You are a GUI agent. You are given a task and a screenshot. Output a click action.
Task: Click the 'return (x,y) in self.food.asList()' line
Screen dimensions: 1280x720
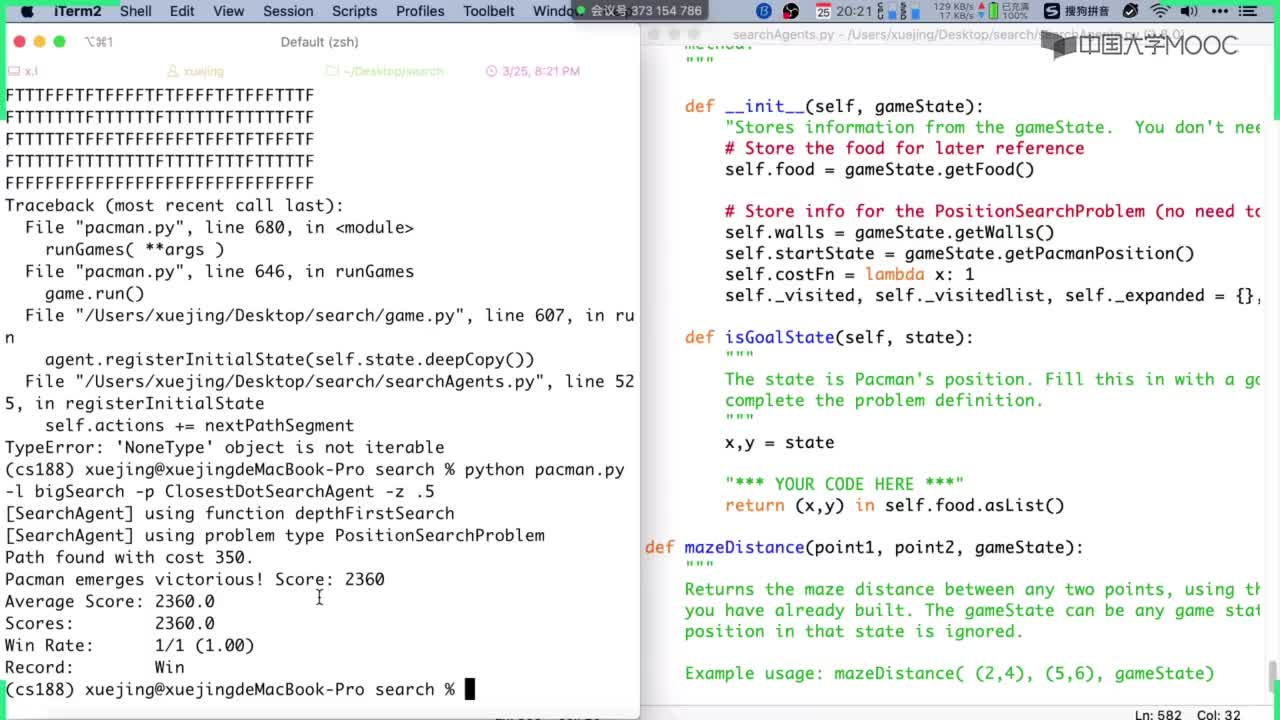[x=894, y=505]
